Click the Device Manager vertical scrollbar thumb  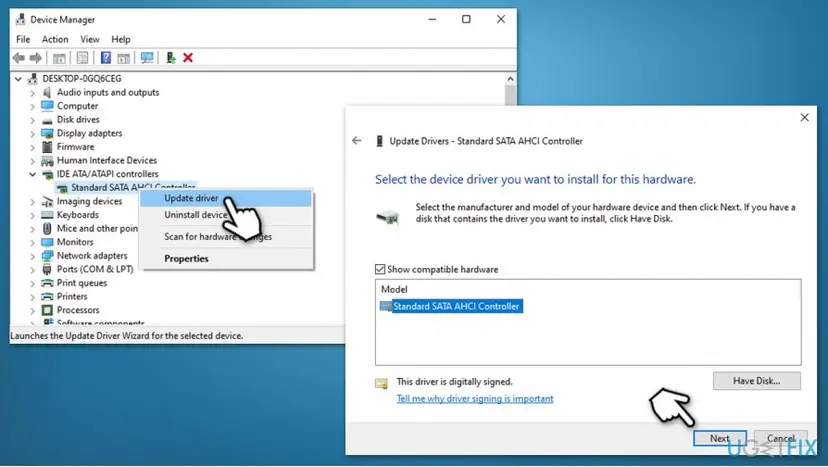click(510, 95)
